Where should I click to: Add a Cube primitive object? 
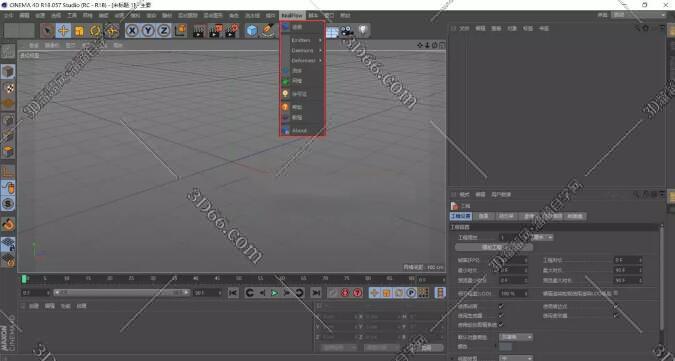252,31
